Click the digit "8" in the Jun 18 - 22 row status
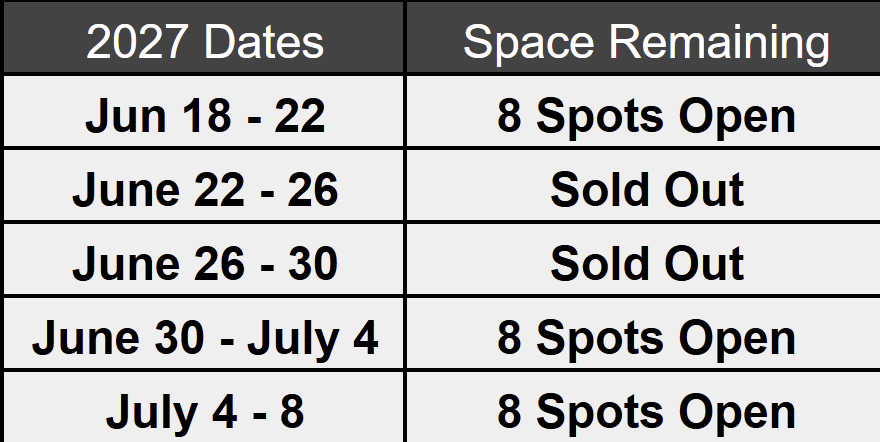 [509, 116]
